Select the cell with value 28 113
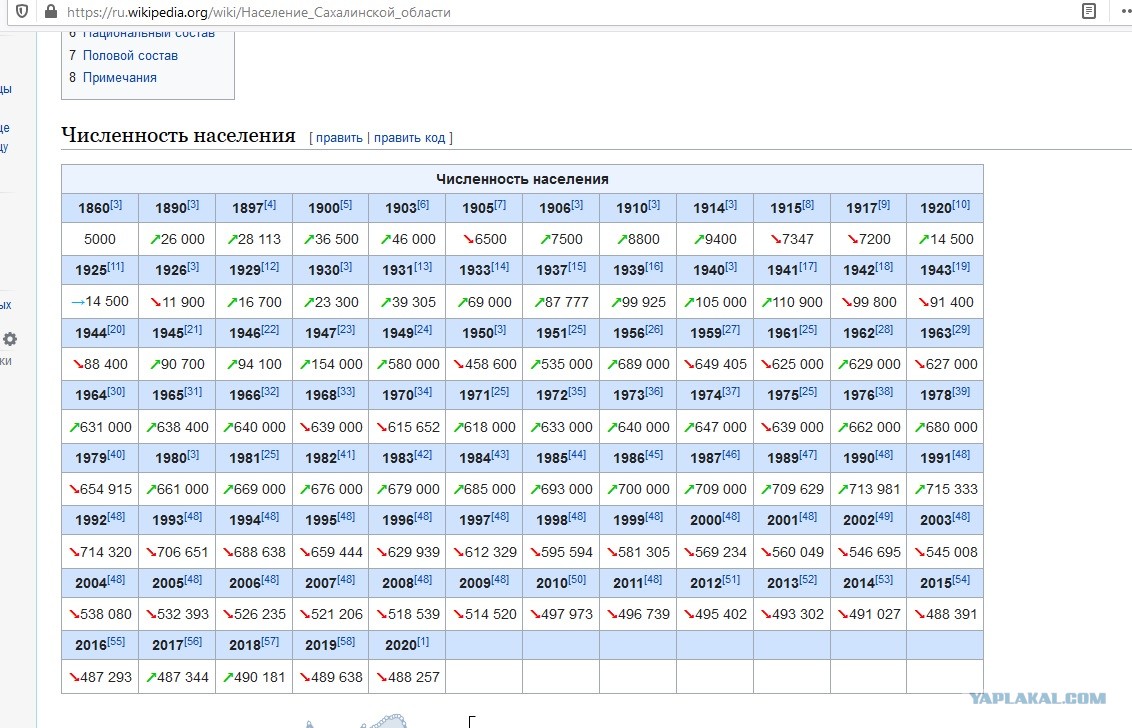The image size is (1132, 728). click(253, 239)
